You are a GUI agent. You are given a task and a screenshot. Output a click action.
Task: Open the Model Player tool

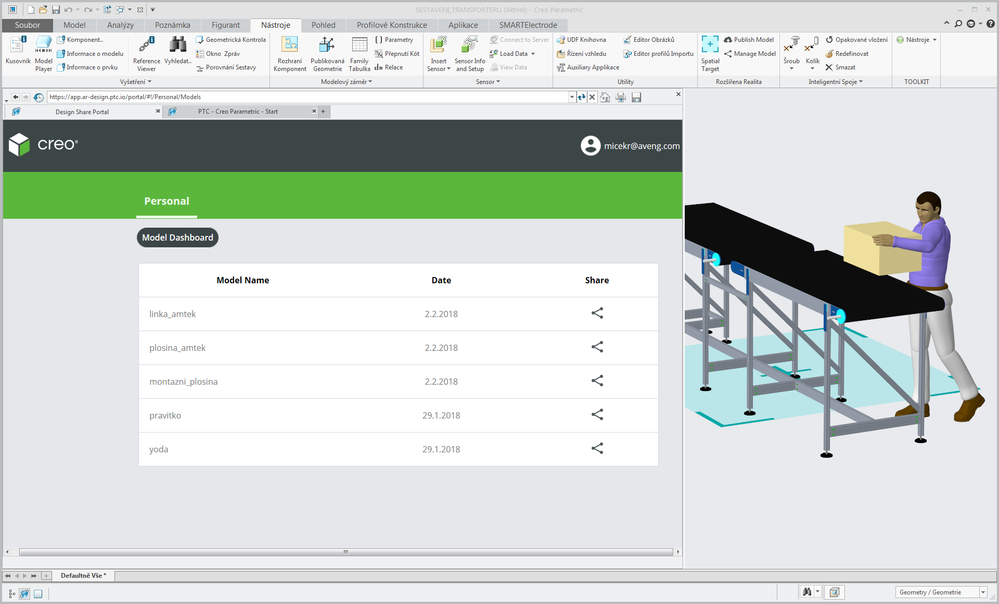(x=43, y=50)
